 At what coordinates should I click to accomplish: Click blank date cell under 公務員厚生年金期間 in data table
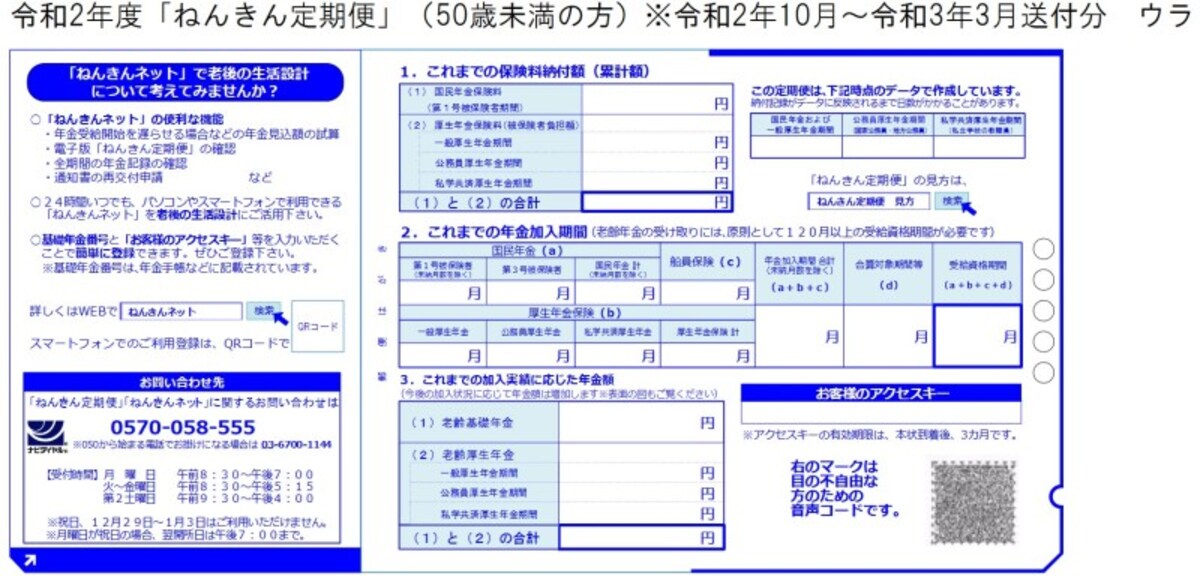888,147
